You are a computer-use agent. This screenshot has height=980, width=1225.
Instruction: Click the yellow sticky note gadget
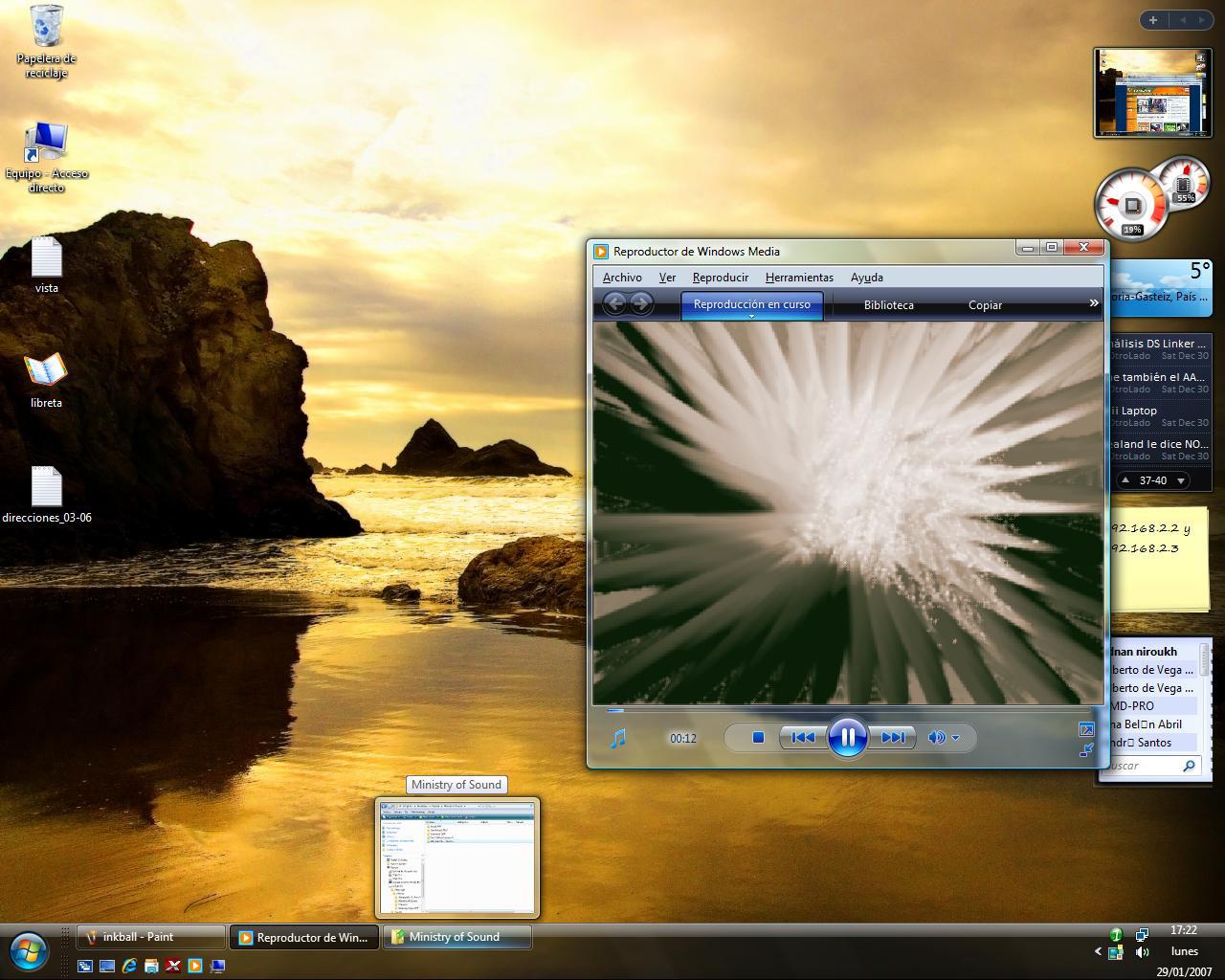(1158, 560)
